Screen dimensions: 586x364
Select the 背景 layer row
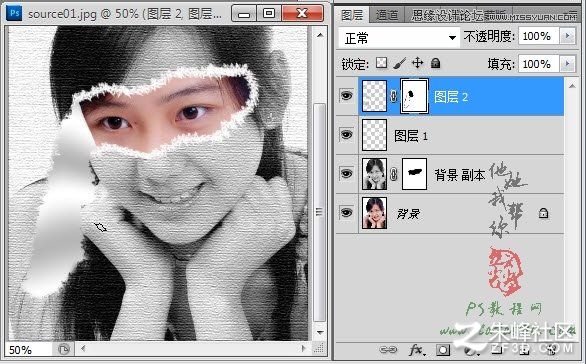450,213
